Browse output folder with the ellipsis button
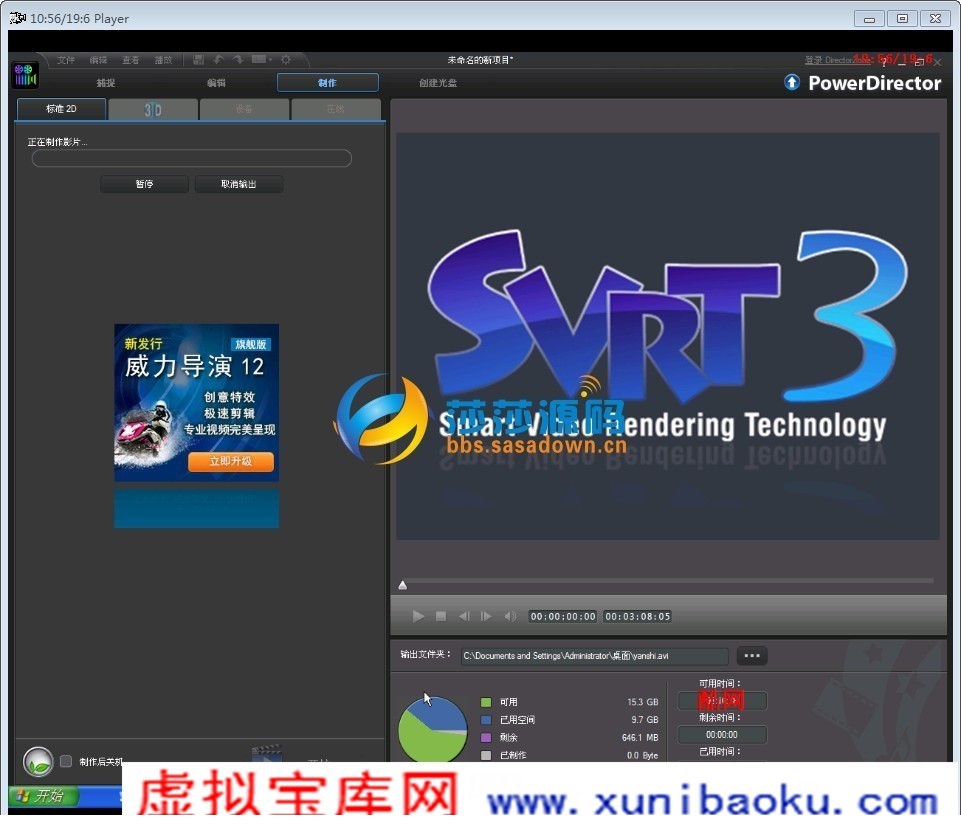 point(751,656)
